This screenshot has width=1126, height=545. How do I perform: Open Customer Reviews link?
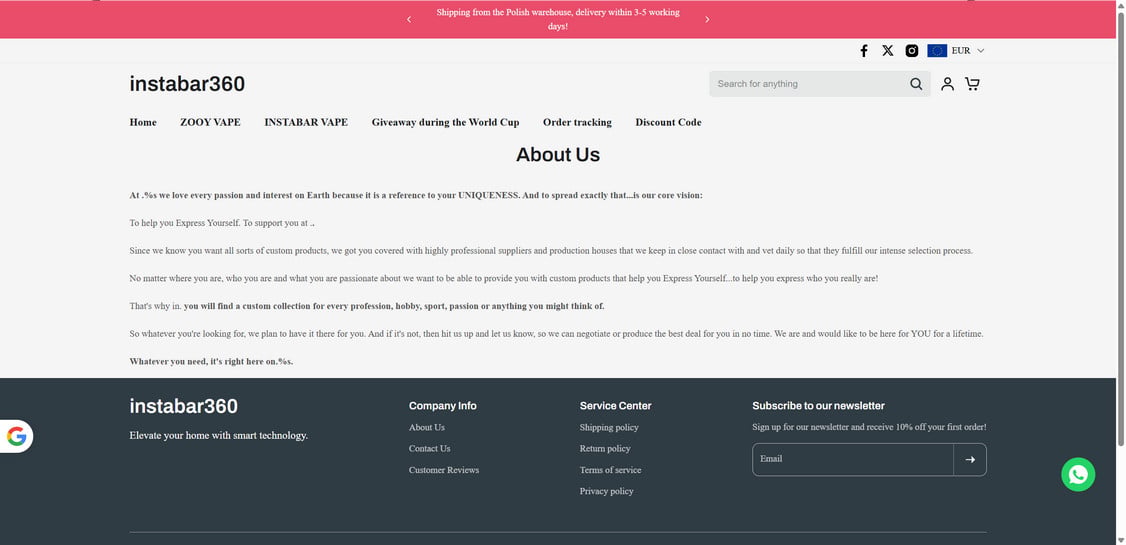tap(444, 470)
